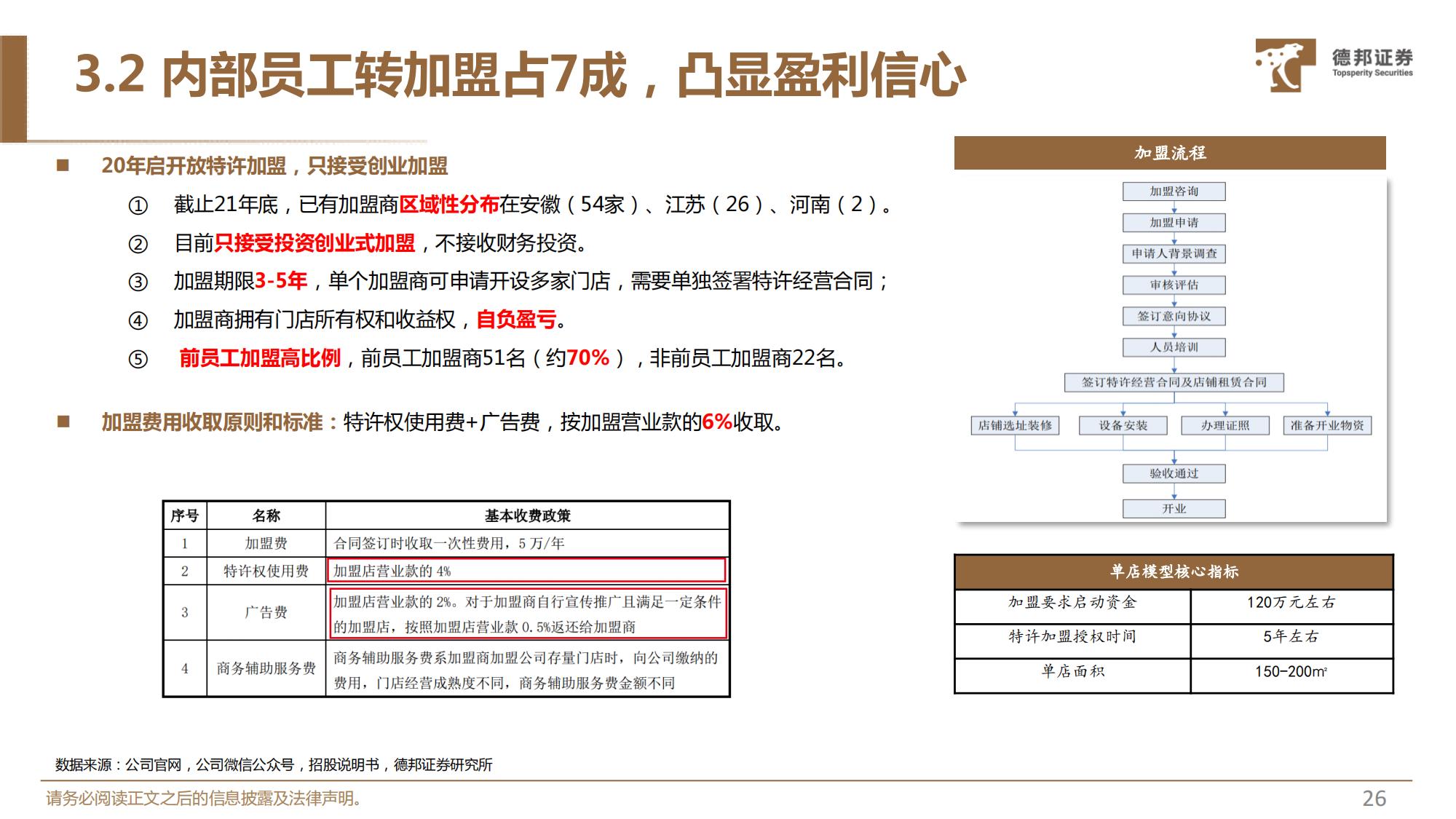The image size is (1456, 819).
Task: Click the 开业 final step box
Action: [1174, 508]
